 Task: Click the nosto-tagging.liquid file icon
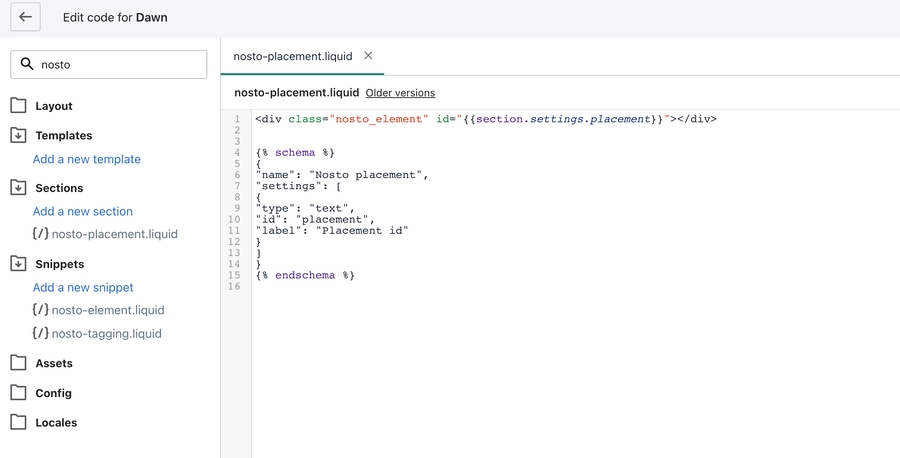tap(40, 333)
